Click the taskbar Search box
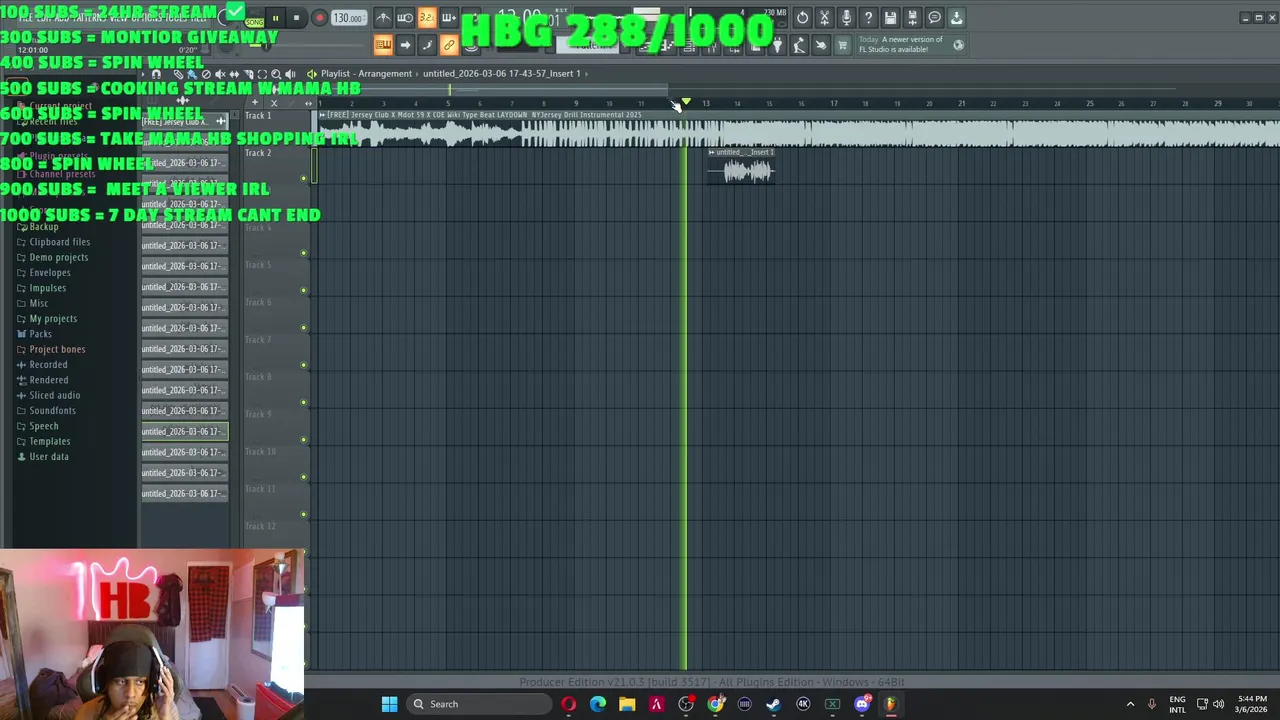 pos(481,704)
